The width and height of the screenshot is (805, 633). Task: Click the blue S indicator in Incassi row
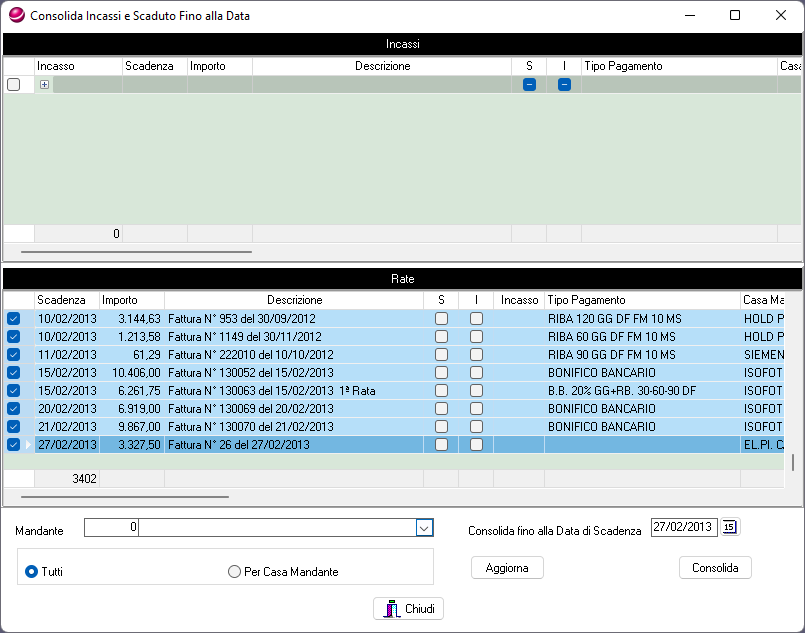pyautogui.click(x=529, y=85)
